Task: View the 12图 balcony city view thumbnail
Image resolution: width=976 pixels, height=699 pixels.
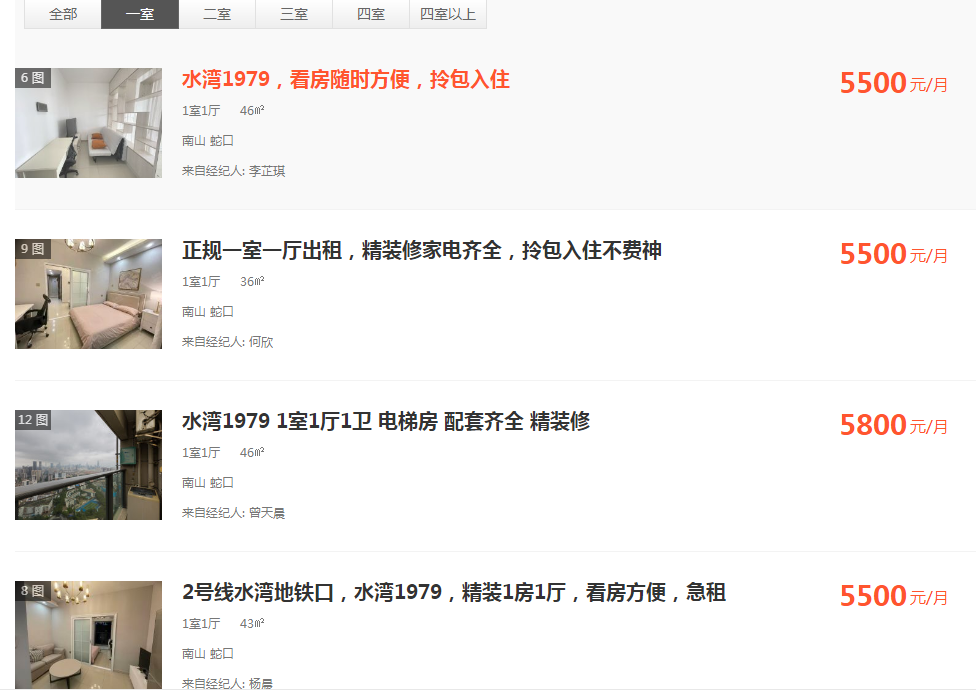Action: pos(88,465)
